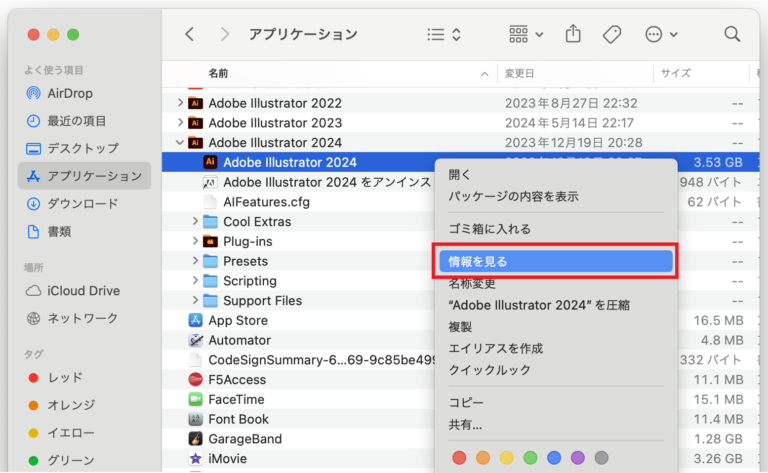Open the more actions ellipsis menu
This screenshot has height=473, width=768.
(661, 34)
